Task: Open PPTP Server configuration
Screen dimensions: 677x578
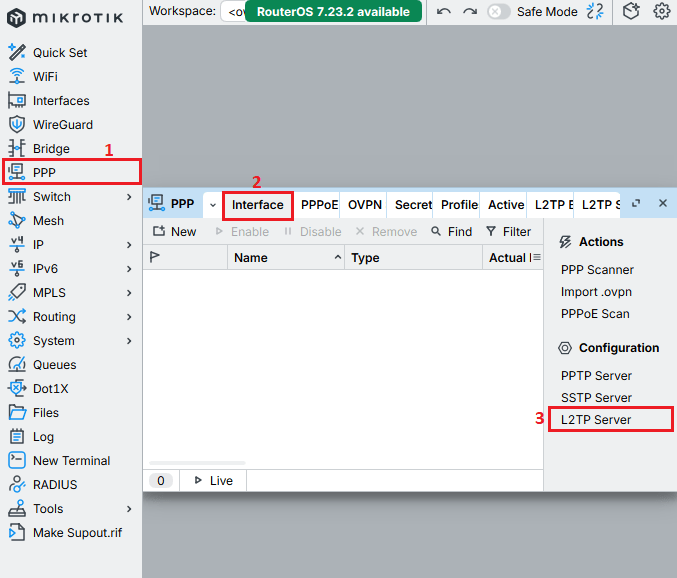Action: 596,376
